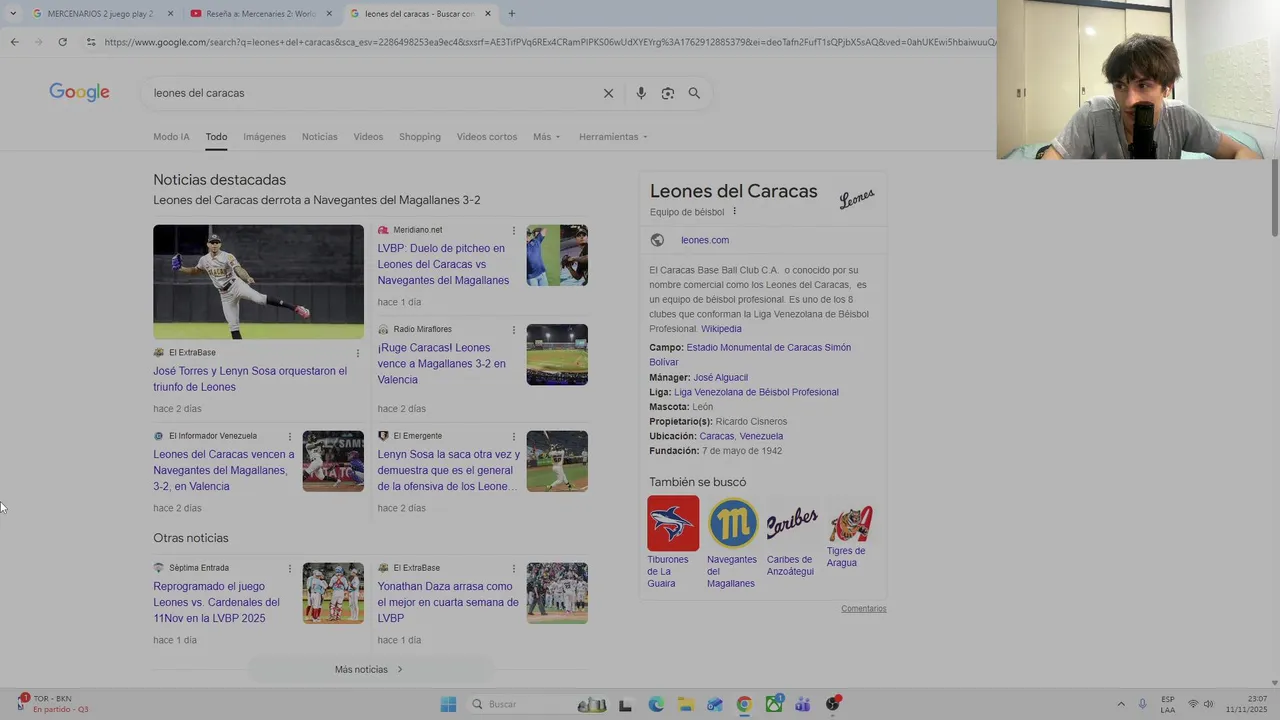Screen dimensions: 1280x720
Task: Open more options for El Emergente article
Action: (x=514, y=437)
